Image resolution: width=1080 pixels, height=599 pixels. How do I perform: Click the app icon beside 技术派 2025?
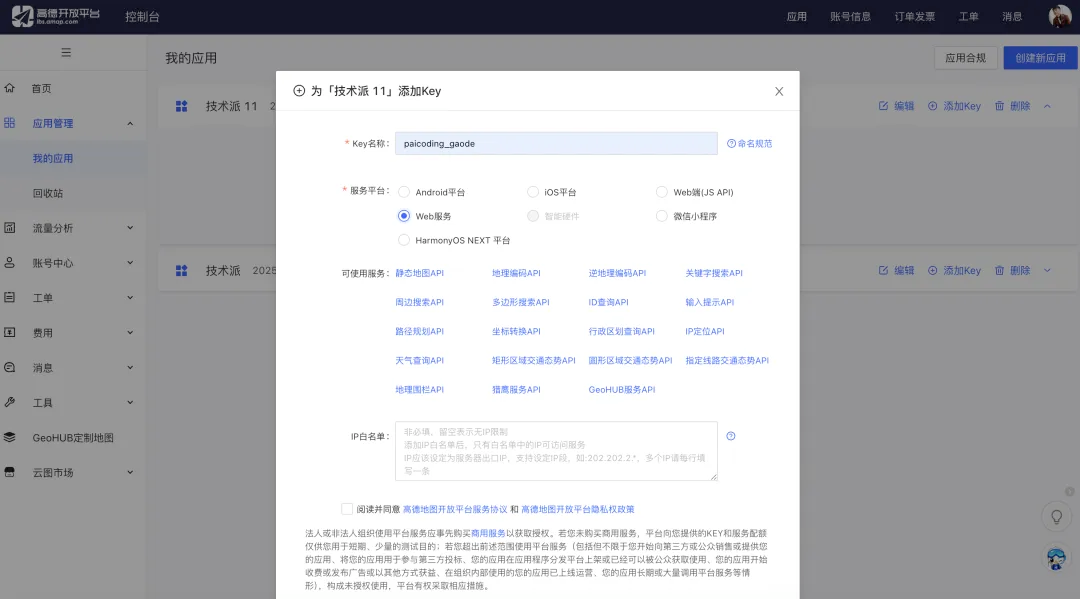[181, 271]
